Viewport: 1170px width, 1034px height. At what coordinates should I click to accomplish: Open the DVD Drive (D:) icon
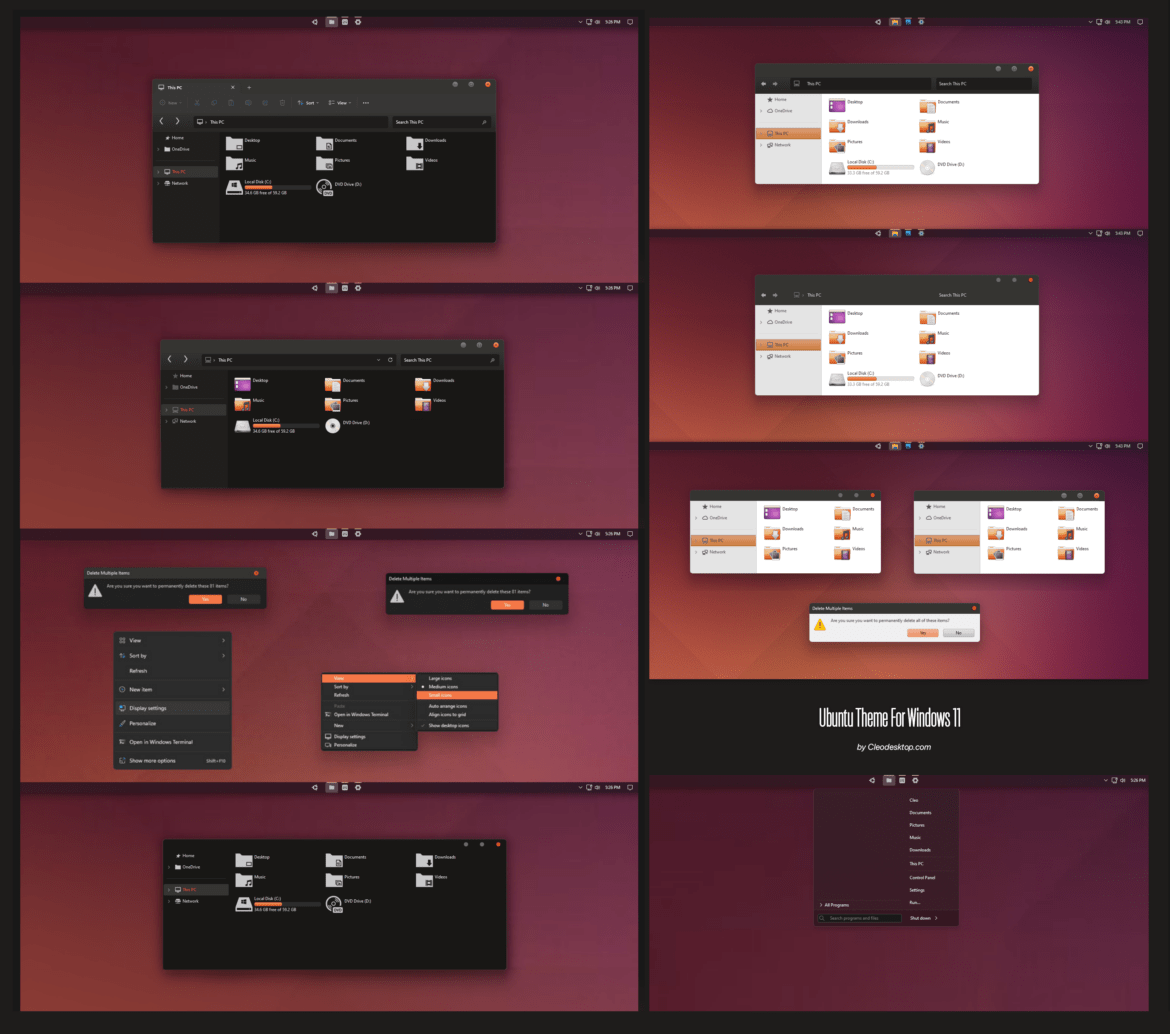[325, 185]
